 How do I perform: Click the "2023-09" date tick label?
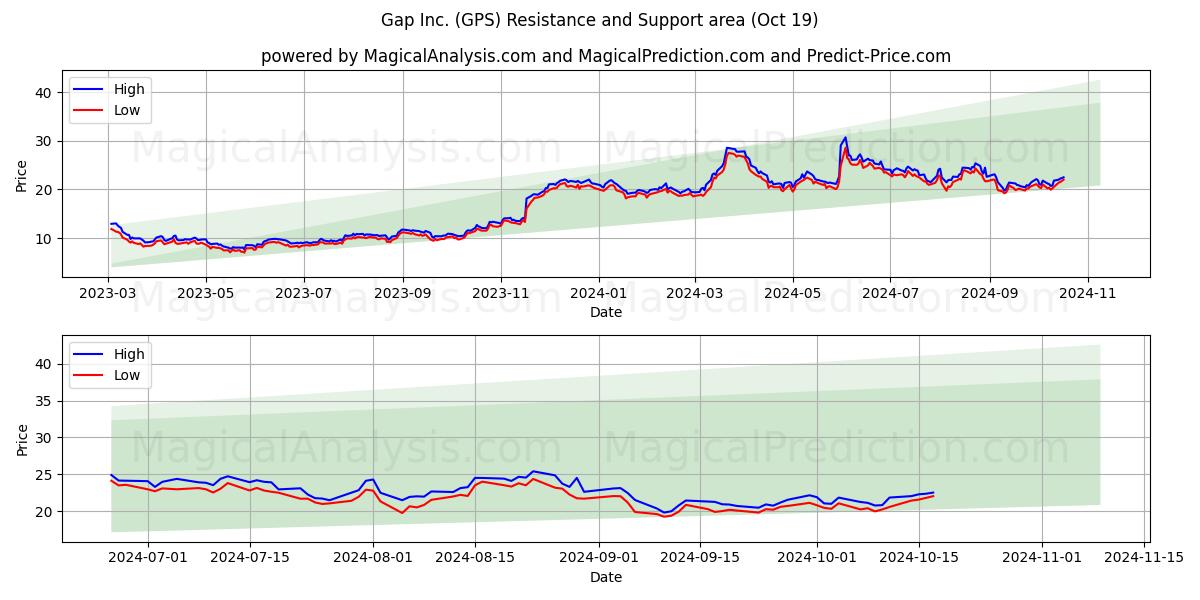pyautogui.click(x=403, y=294)
